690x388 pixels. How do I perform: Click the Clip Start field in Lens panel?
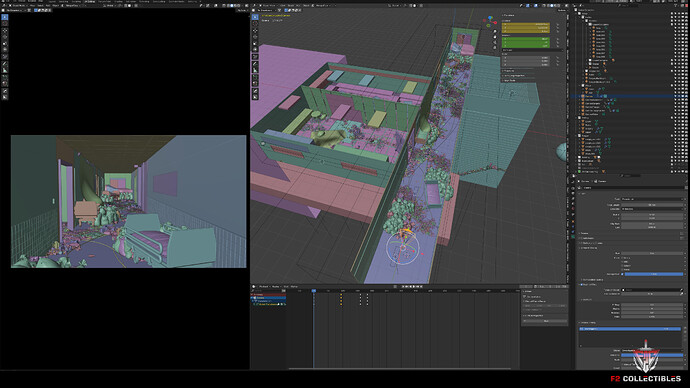pyautogui.click(x=653, y=224)
